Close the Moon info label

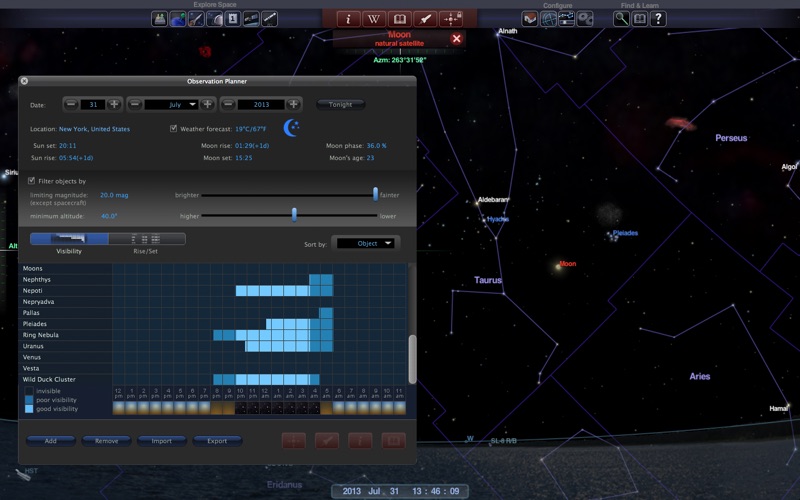point(456,39)
